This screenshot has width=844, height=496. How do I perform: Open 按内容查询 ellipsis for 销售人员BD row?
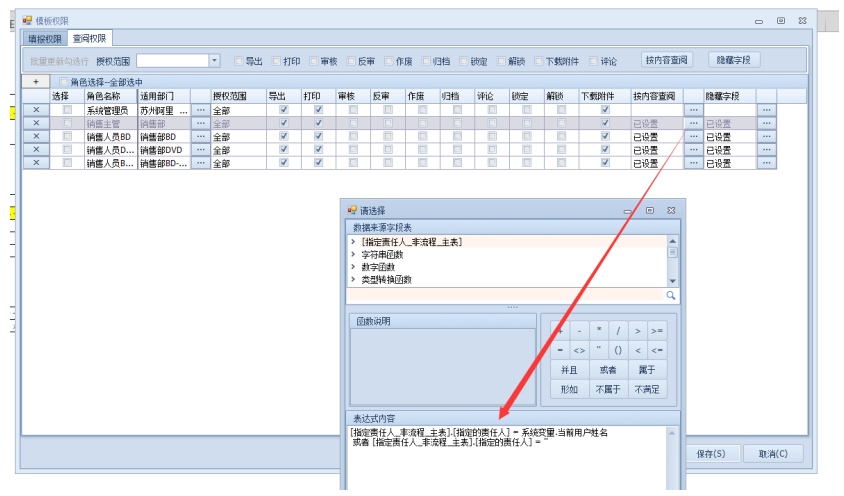pos(692,136)
